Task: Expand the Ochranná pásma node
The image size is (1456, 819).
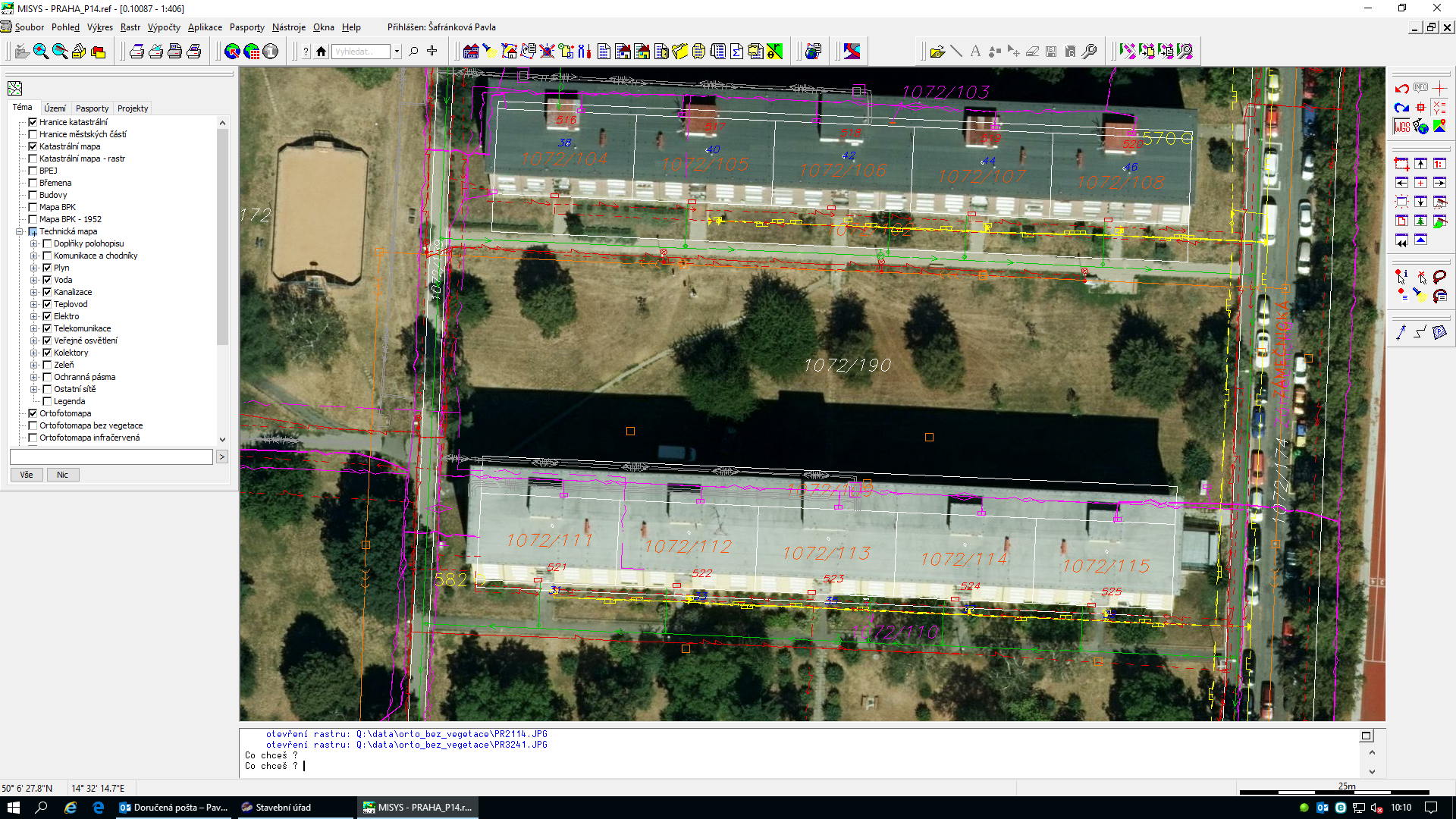Action: [34, 378]
